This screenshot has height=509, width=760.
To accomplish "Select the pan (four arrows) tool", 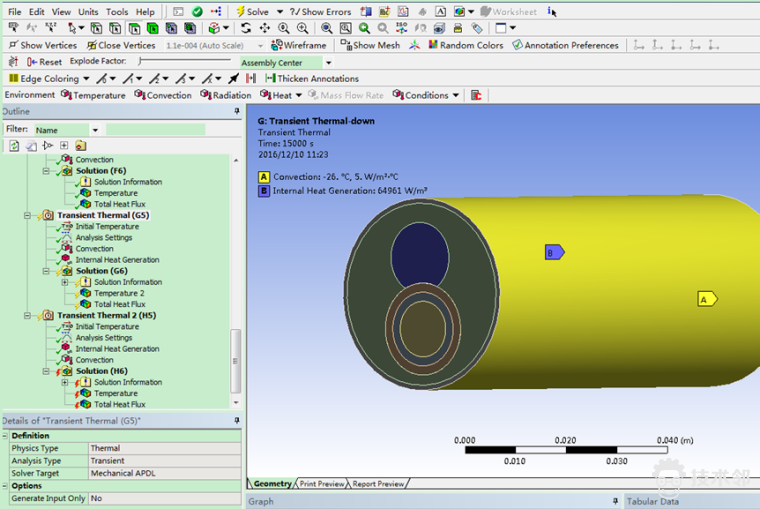I will click(265, 28).
